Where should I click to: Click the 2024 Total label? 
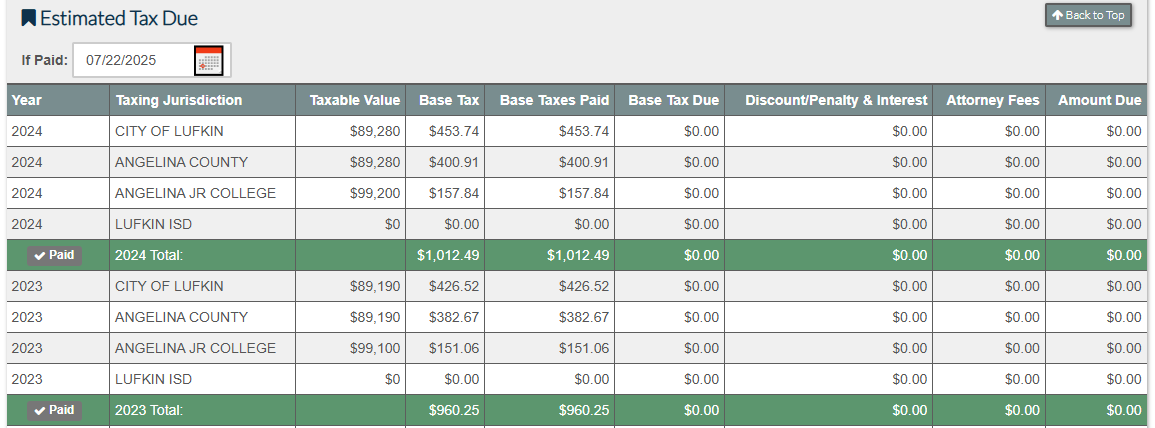(149, 255)
